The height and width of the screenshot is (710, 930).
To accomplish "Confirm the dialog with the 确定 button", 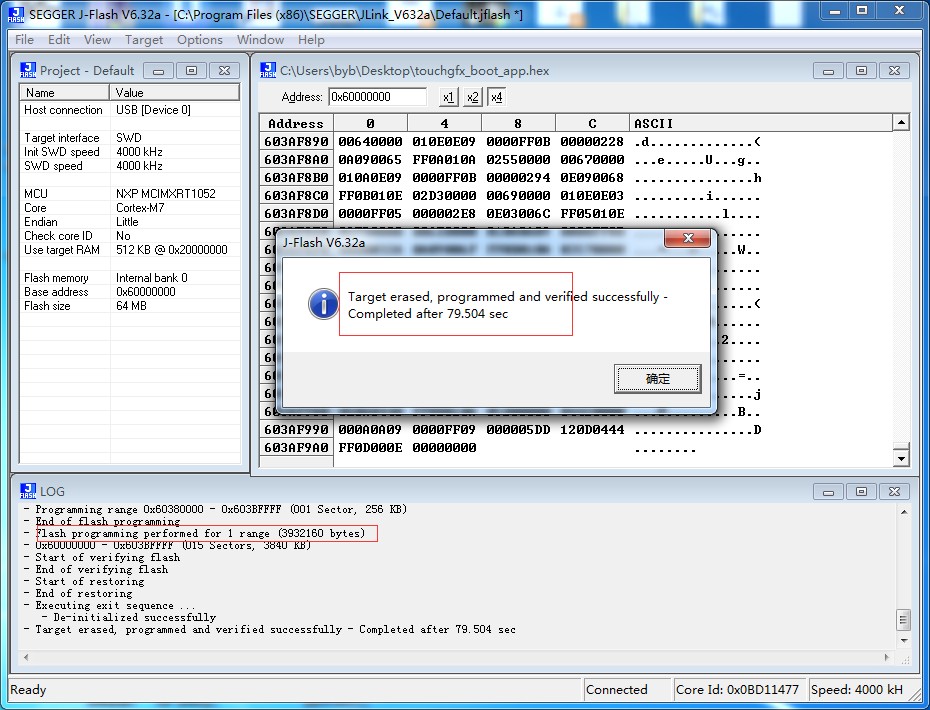I will [657, 378].
